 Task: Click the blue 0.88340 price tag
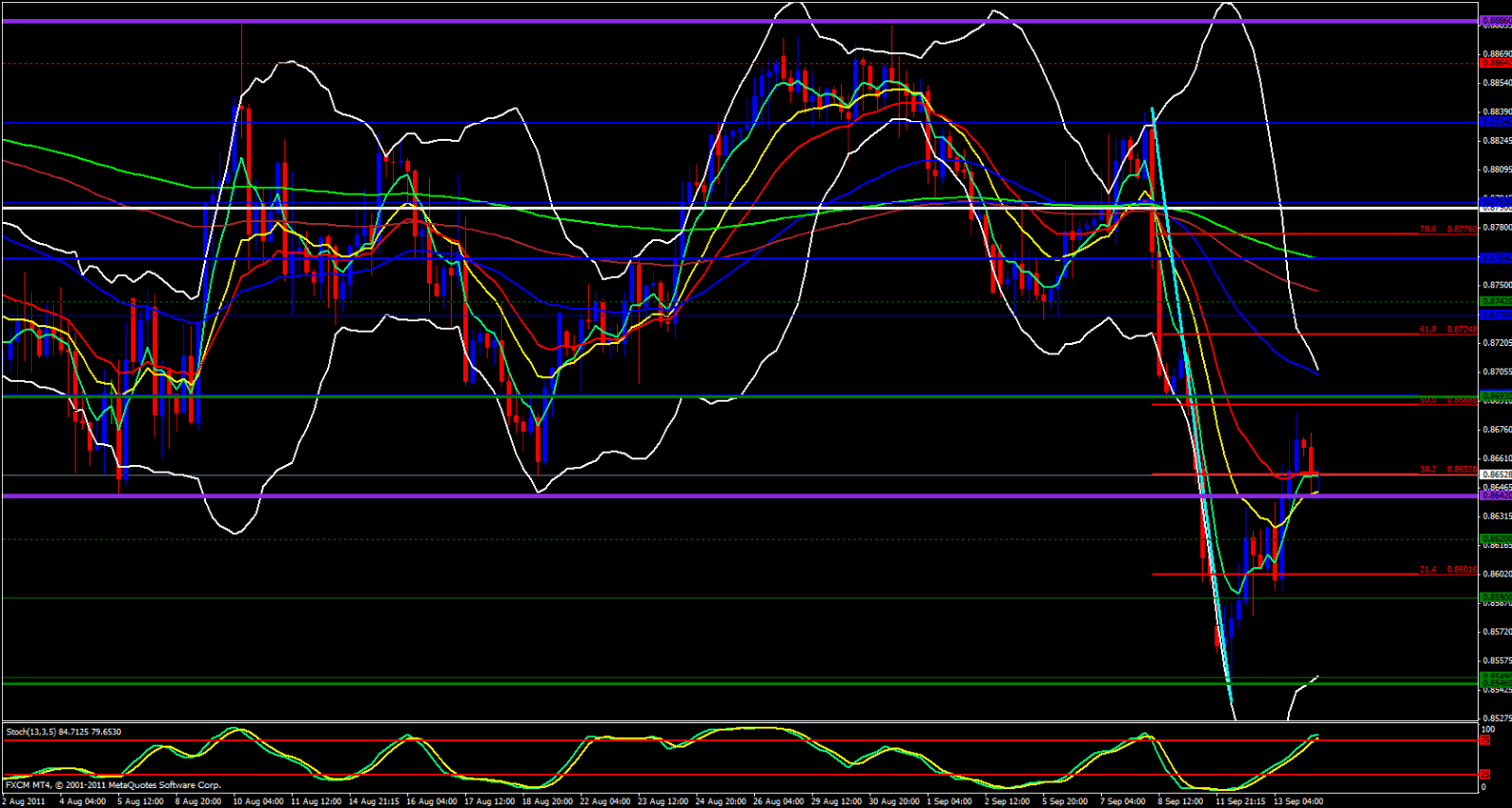pos(1495,122)
